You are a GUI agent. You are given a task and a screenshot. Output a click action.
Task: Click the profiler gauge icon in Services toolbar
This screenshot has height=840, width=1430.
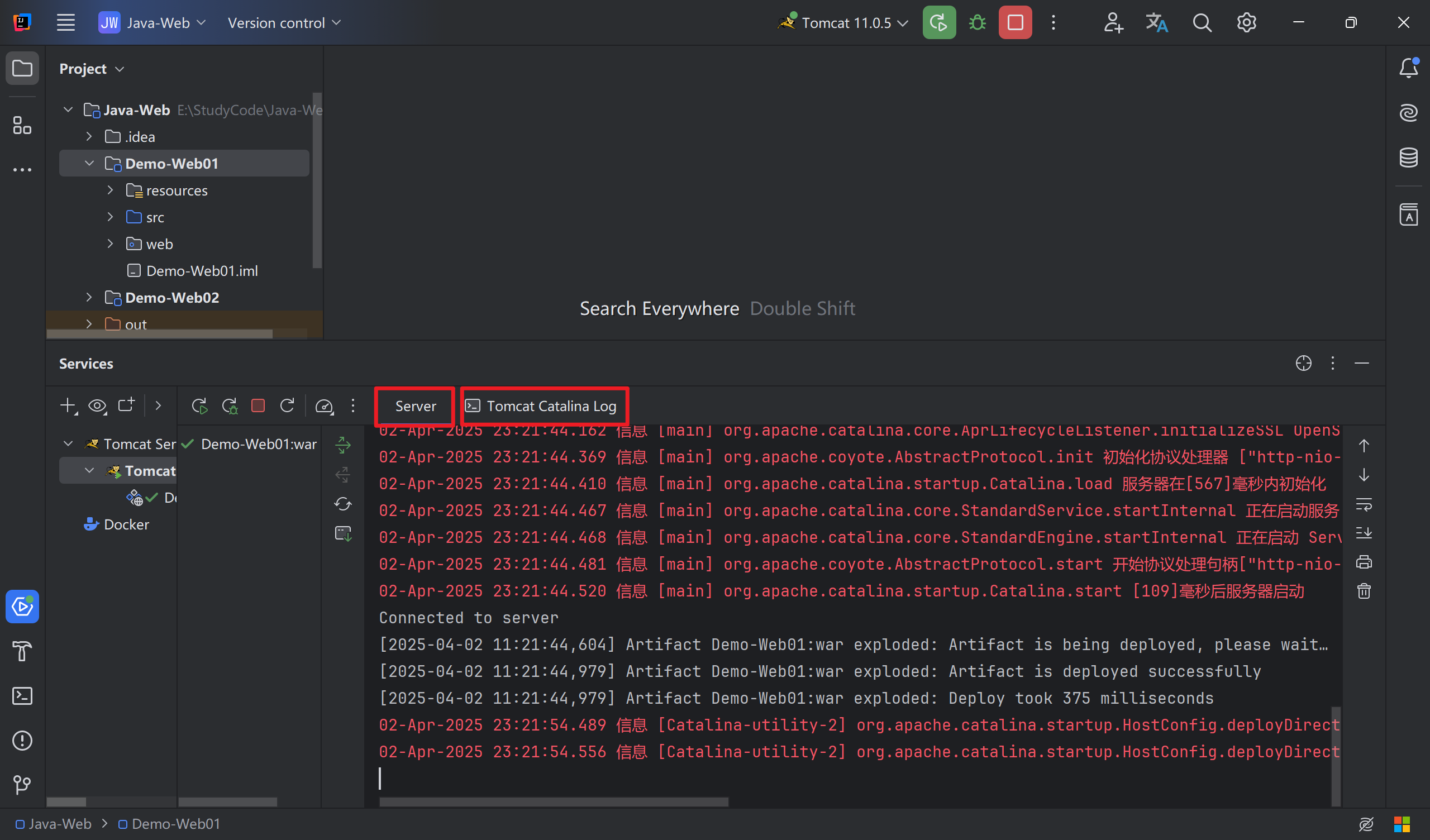coord(324,406)
